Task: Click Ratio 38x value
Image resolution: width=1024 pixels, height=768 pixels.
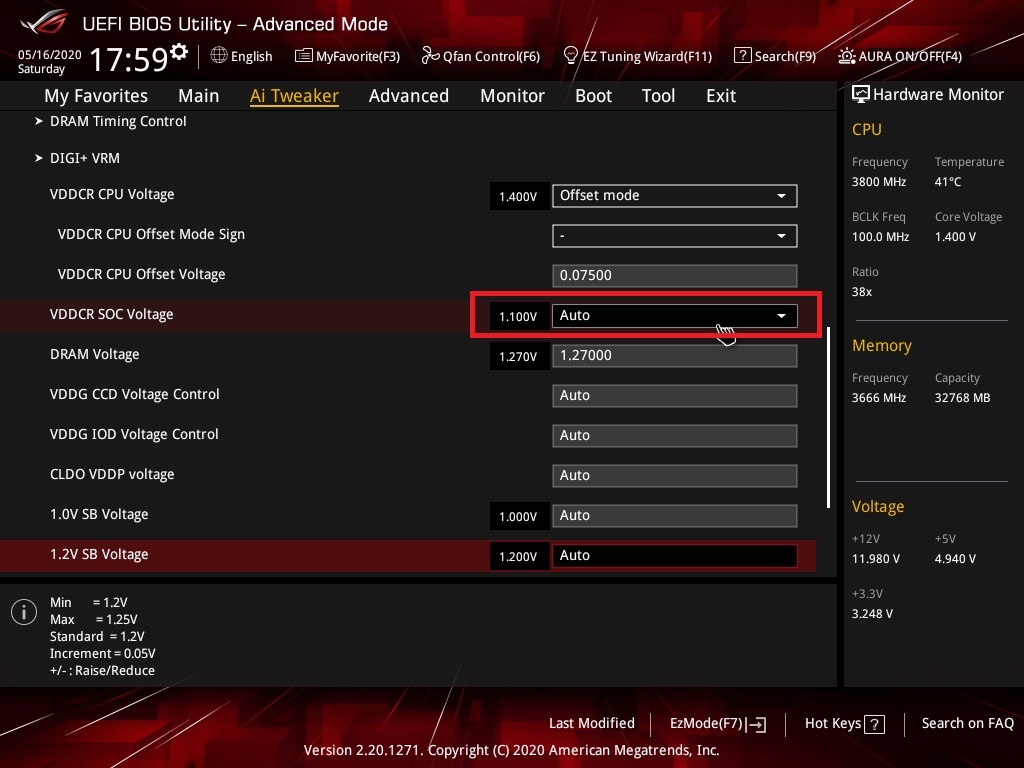Action: pos(861,292)
